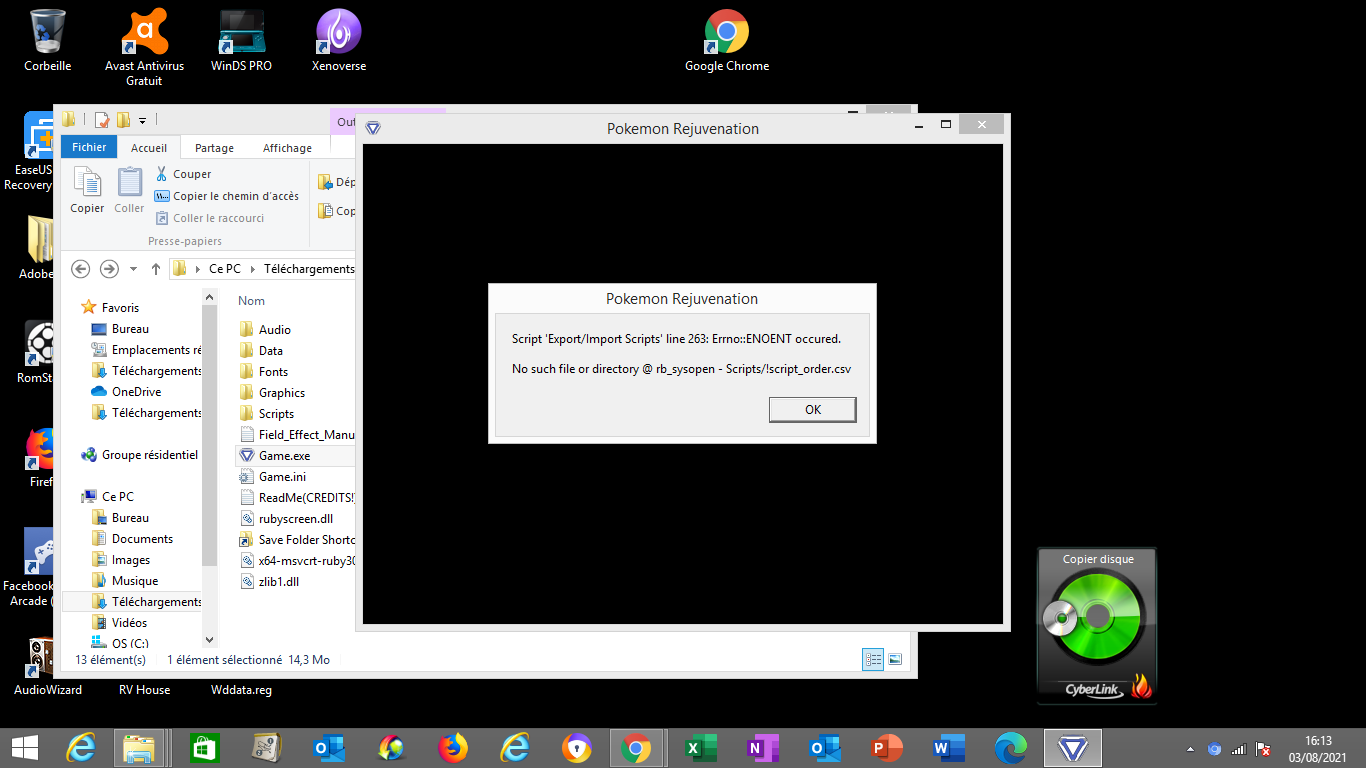Click the green disc in CyberLink Copier disque widget
Image resolution: width=1366 pixels, height=768 pixels.
tap(1097, 616)
